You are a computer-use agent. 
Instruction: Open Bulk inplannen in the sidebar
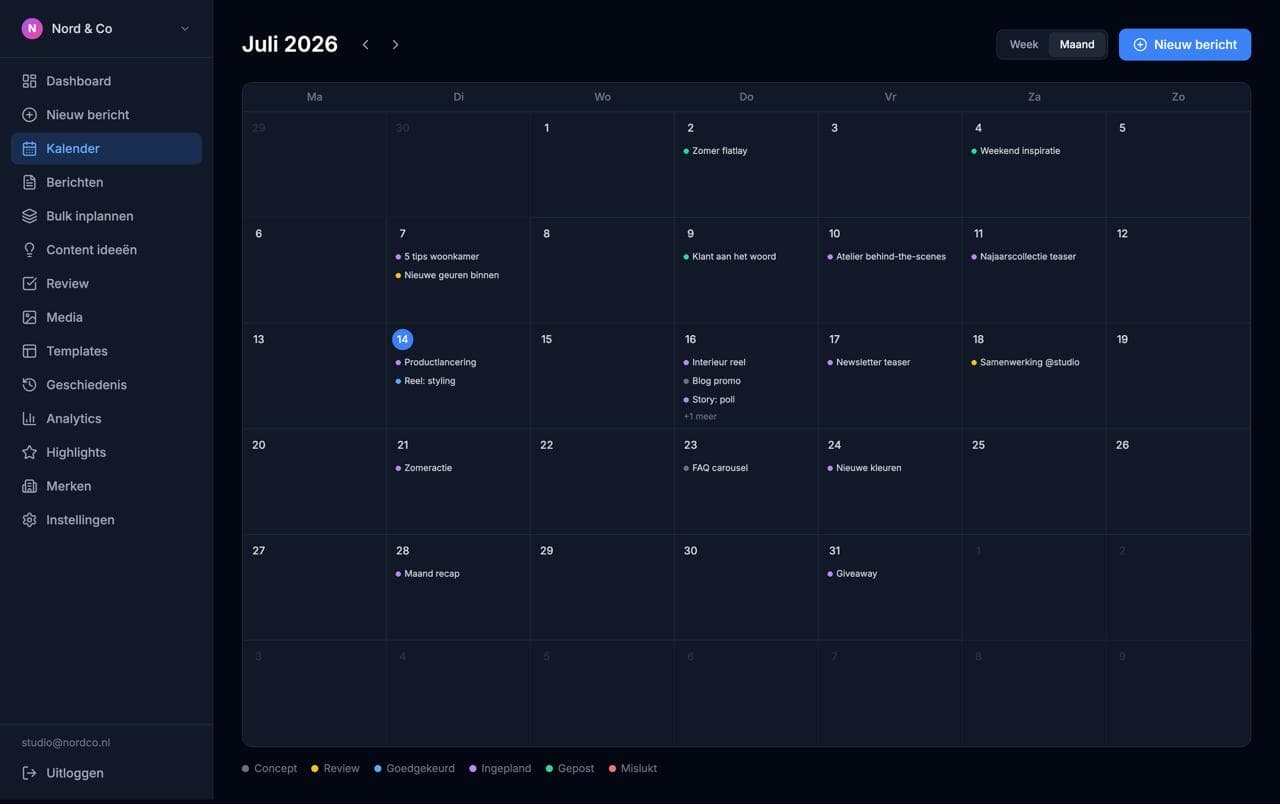click(106, 216)
